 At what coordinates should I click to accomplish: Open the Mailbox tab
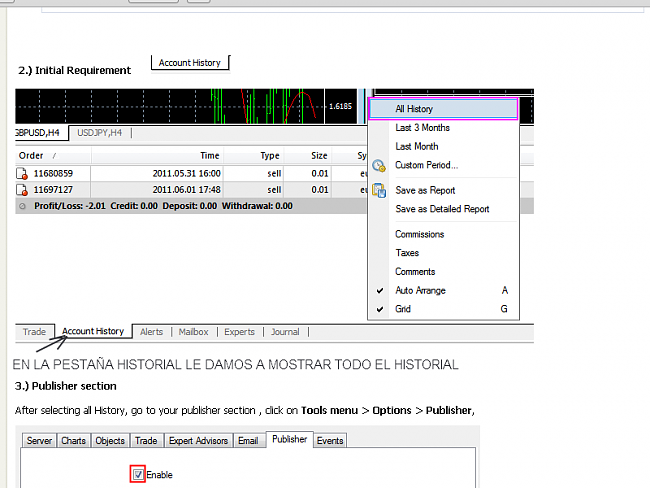193,332
